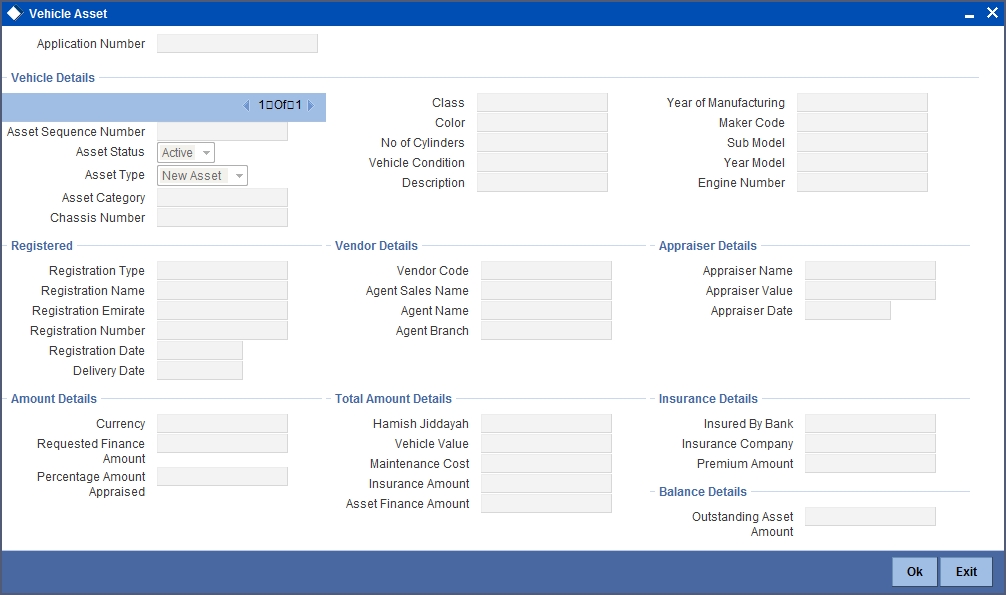The height and width of the screenshot is (595, 1006).
Task: Select the Insured By Bank field
Action: tap(870, 424)
